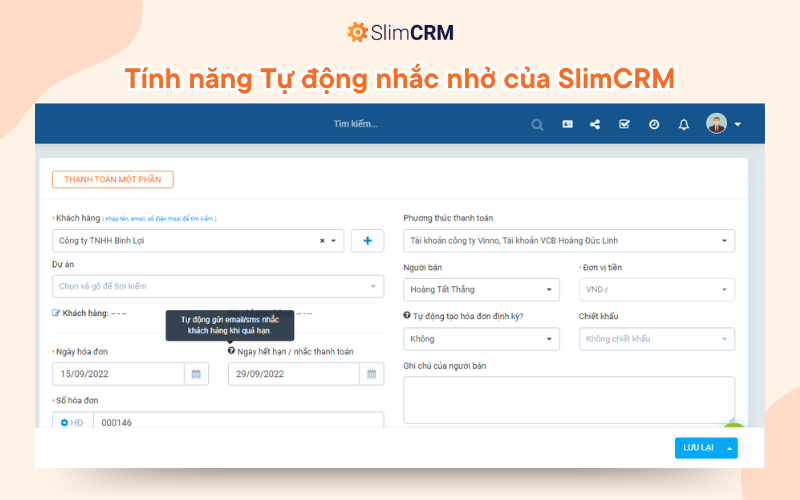
Task: Open the Phương thức thanh toán dropdown
Action: tap(569, 241)
